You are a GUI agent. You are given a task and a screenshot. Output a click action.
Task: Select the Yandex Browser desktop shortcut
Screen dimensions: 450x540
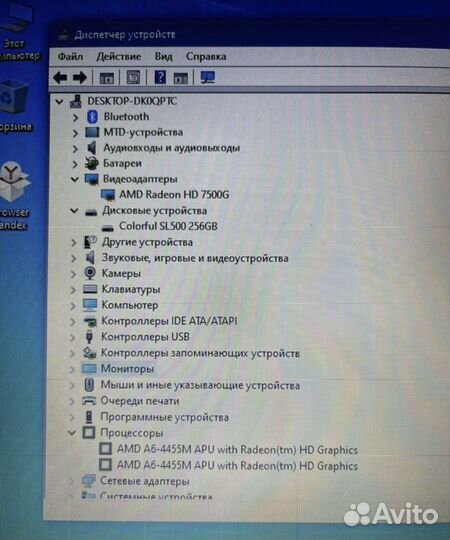click(14, 196)
